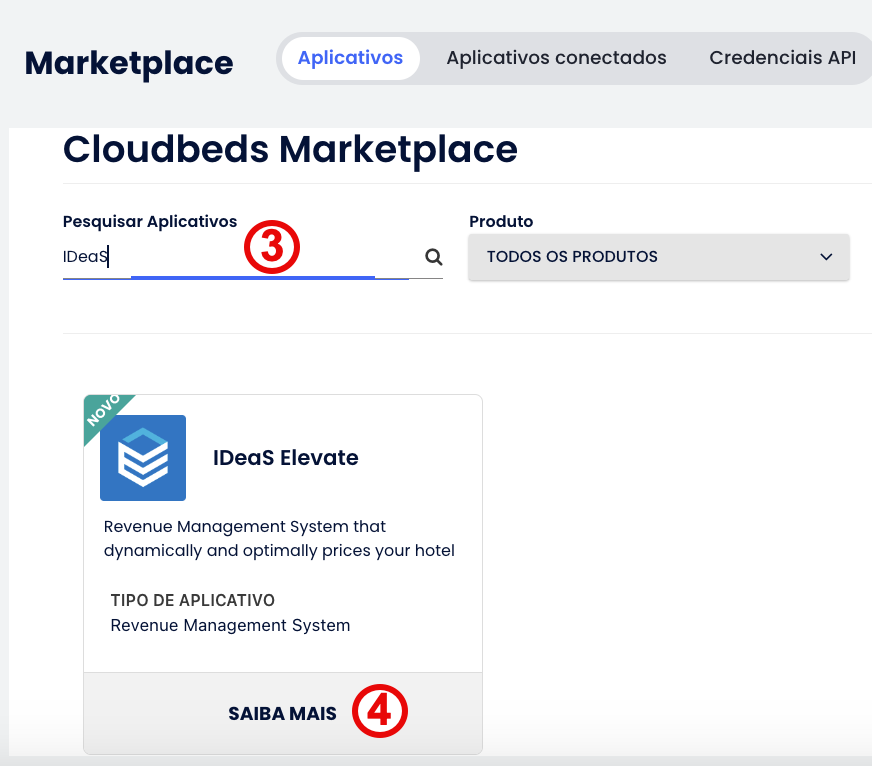Open the Aplicativos conectados tab
Screen dimensions: 872x766
coord(556,58)
